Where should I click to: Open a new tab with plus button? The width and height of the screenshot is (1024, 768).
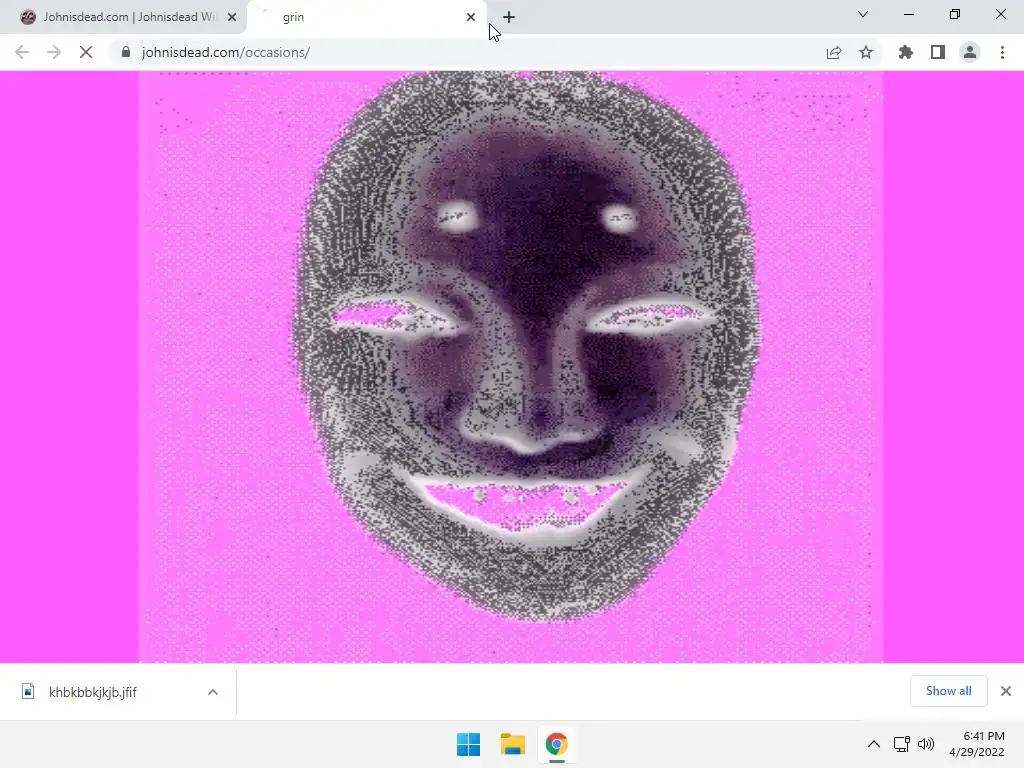tap(509, 18)
